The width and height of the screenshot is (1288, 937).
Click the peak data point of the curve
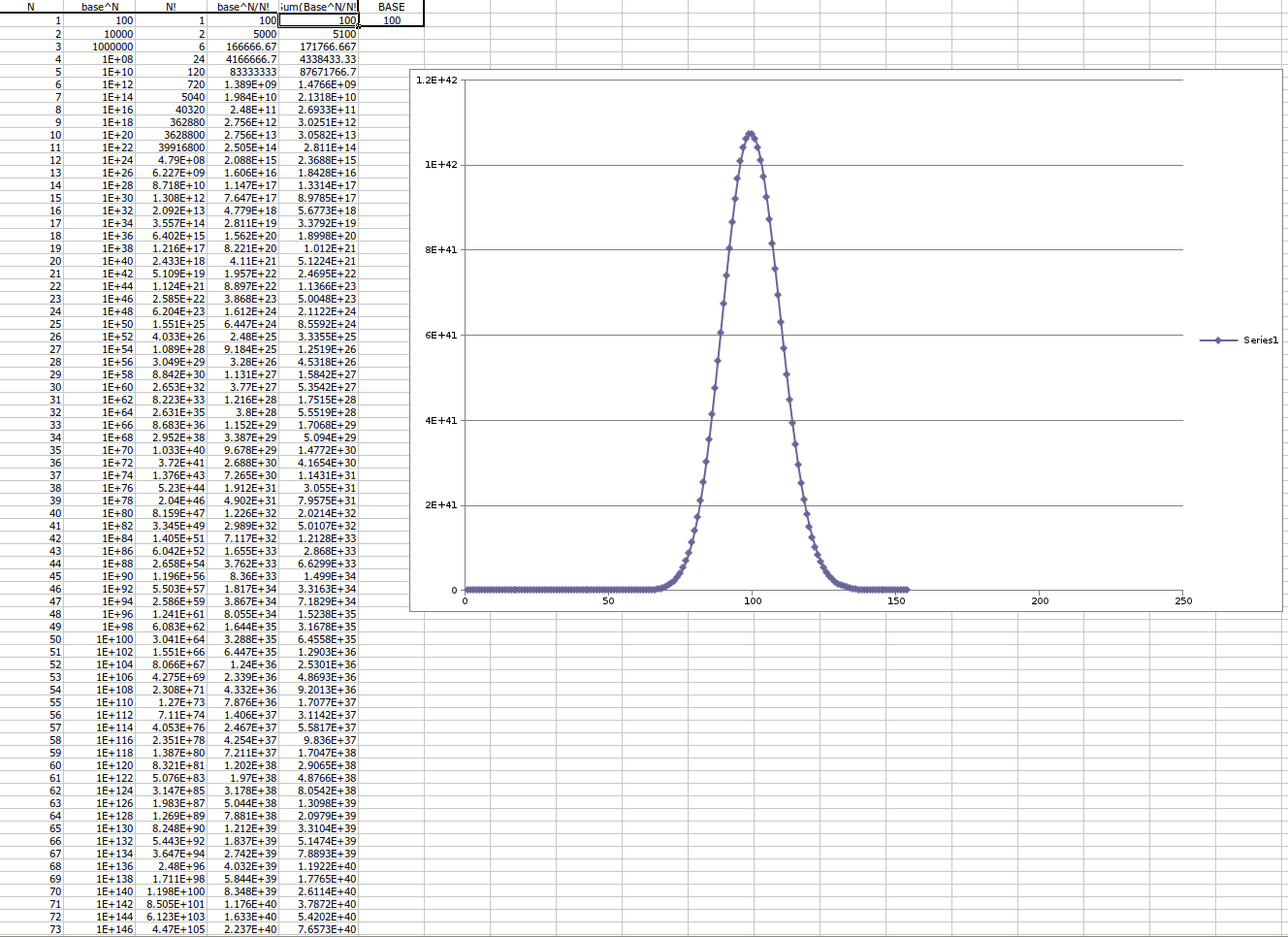point(751,133)
